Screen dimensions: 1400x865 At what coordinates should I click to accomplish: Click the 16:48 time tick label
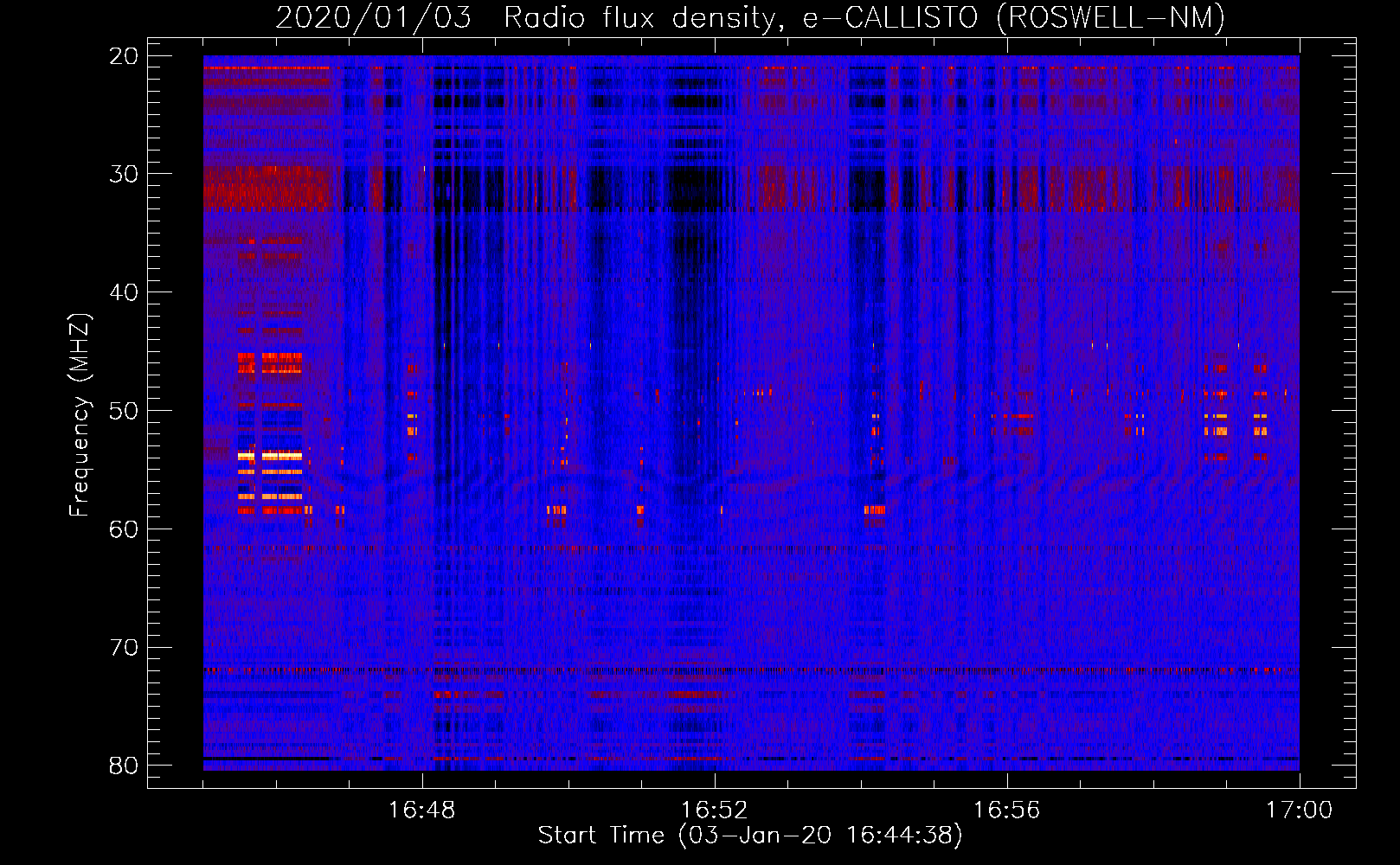point(422,811)
